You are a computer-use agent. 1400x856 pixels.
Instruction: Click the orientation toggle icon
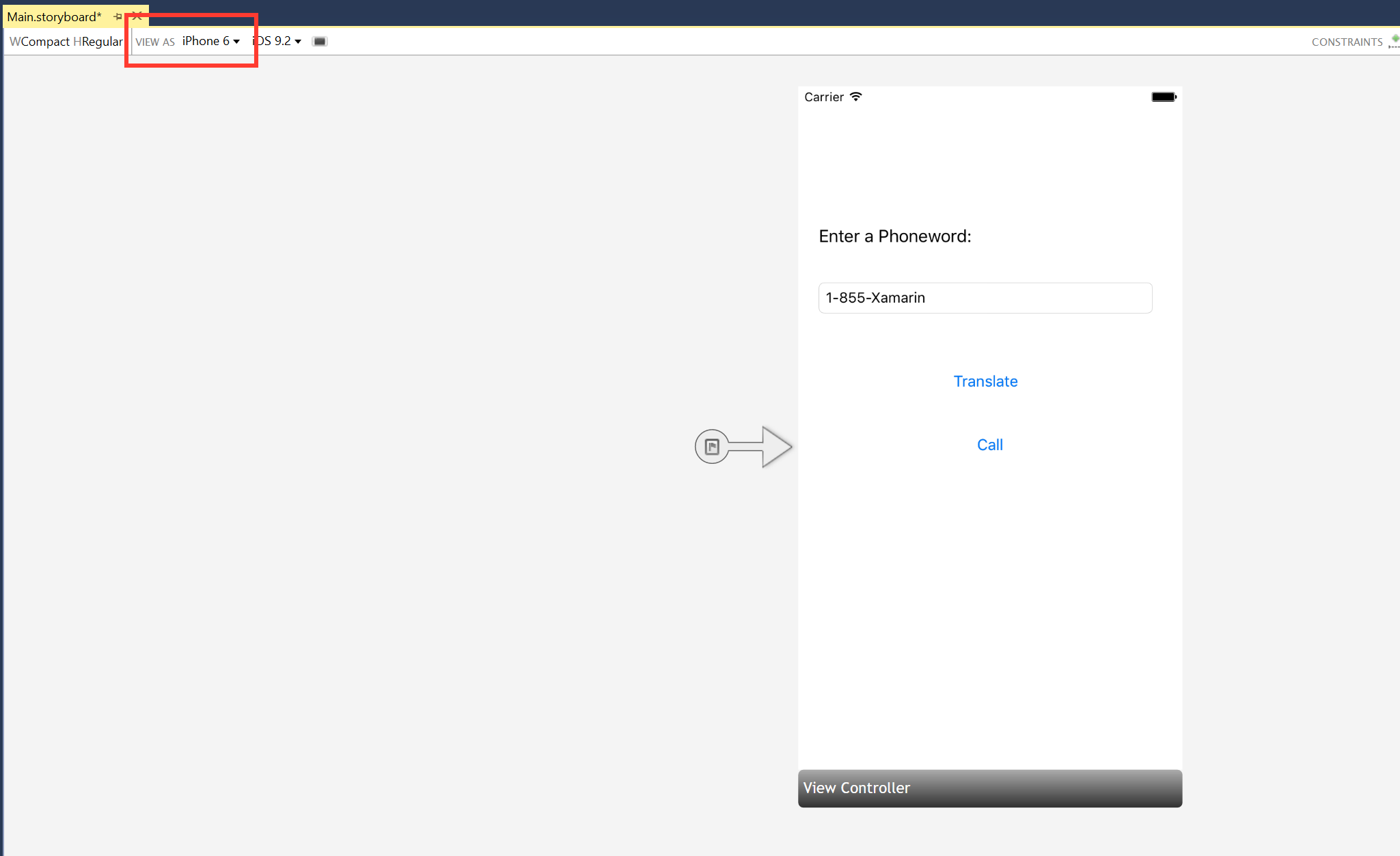click(319, 40)
